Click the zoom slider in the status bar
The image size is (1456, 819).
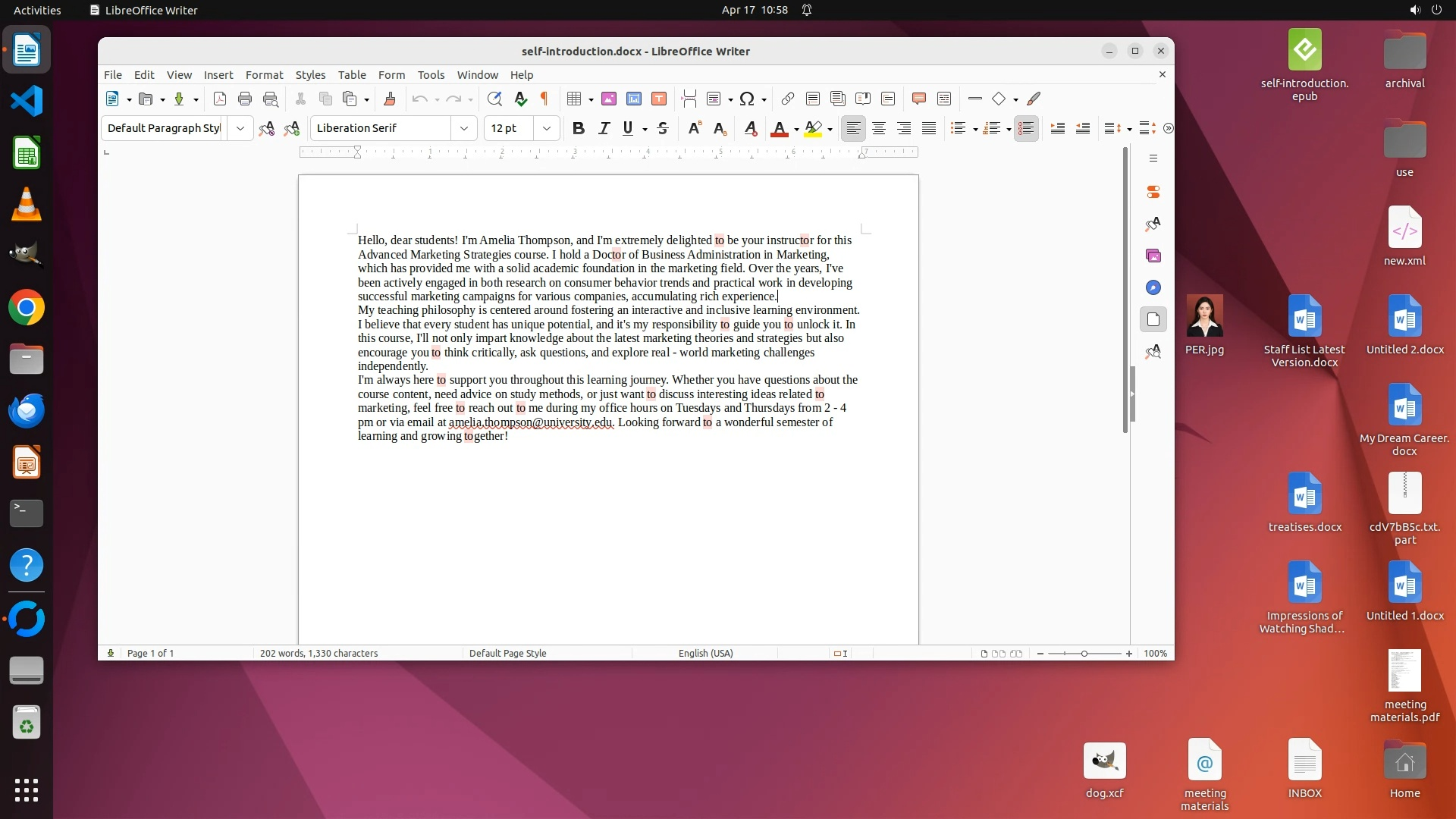[x=1084, y=653]
